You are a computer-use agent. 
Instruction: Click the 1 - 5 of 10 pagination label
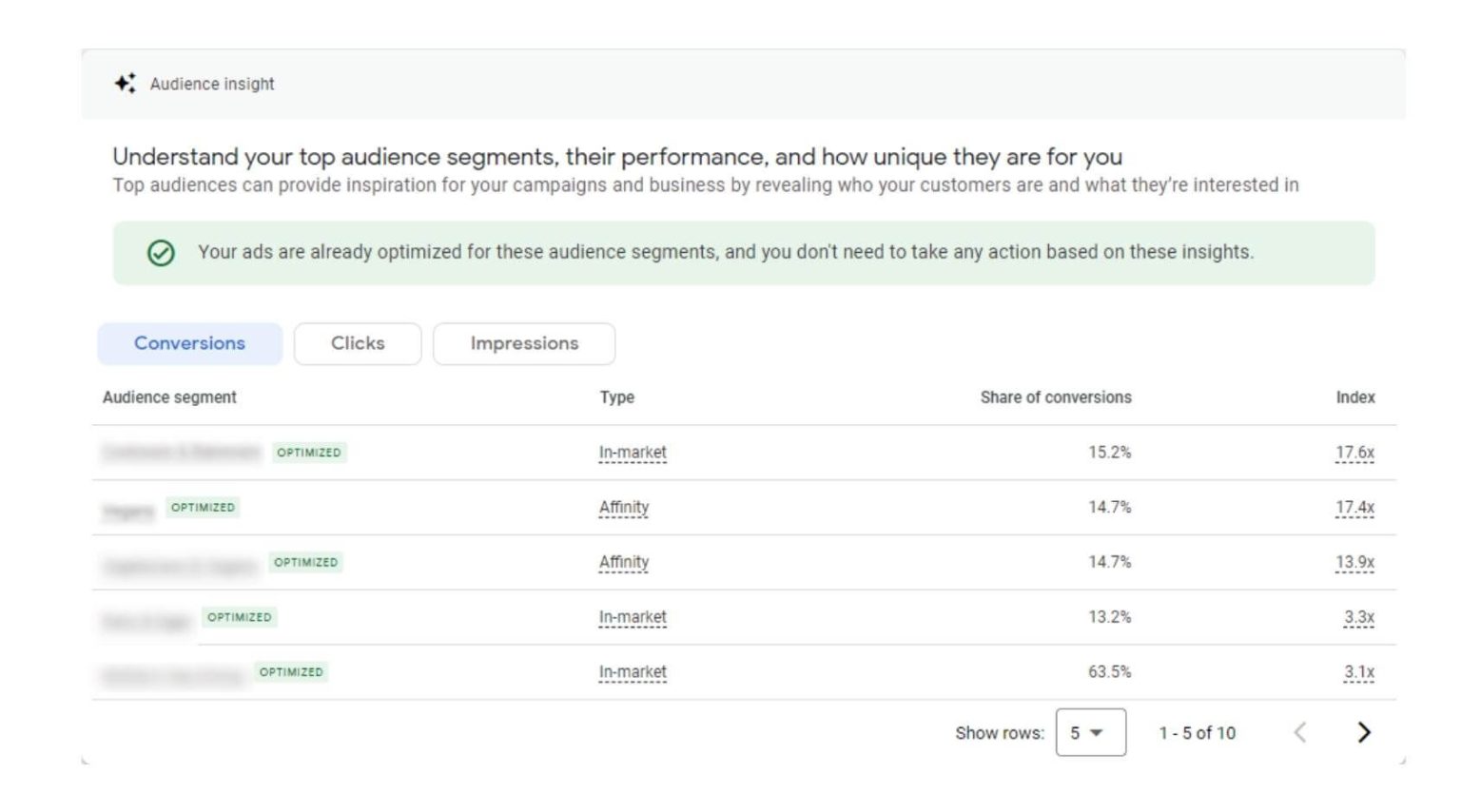click(1196, 732)
